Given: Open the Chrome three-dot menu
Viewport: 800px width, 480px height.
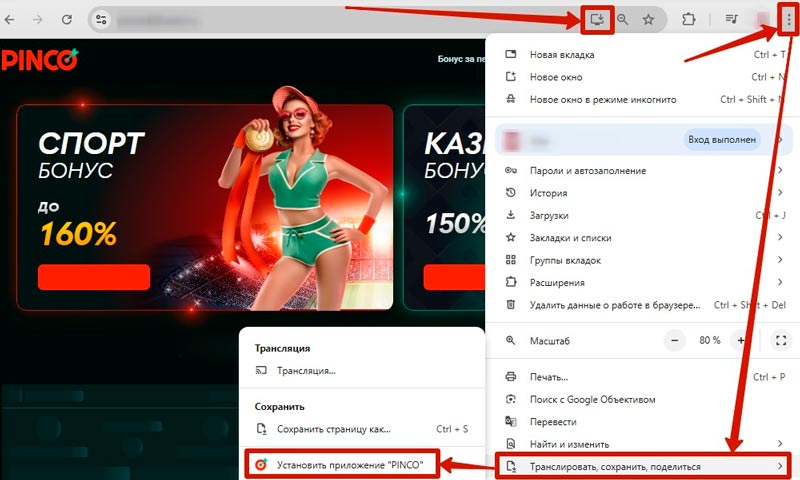Looking at the screenshot, I should 787,19.
